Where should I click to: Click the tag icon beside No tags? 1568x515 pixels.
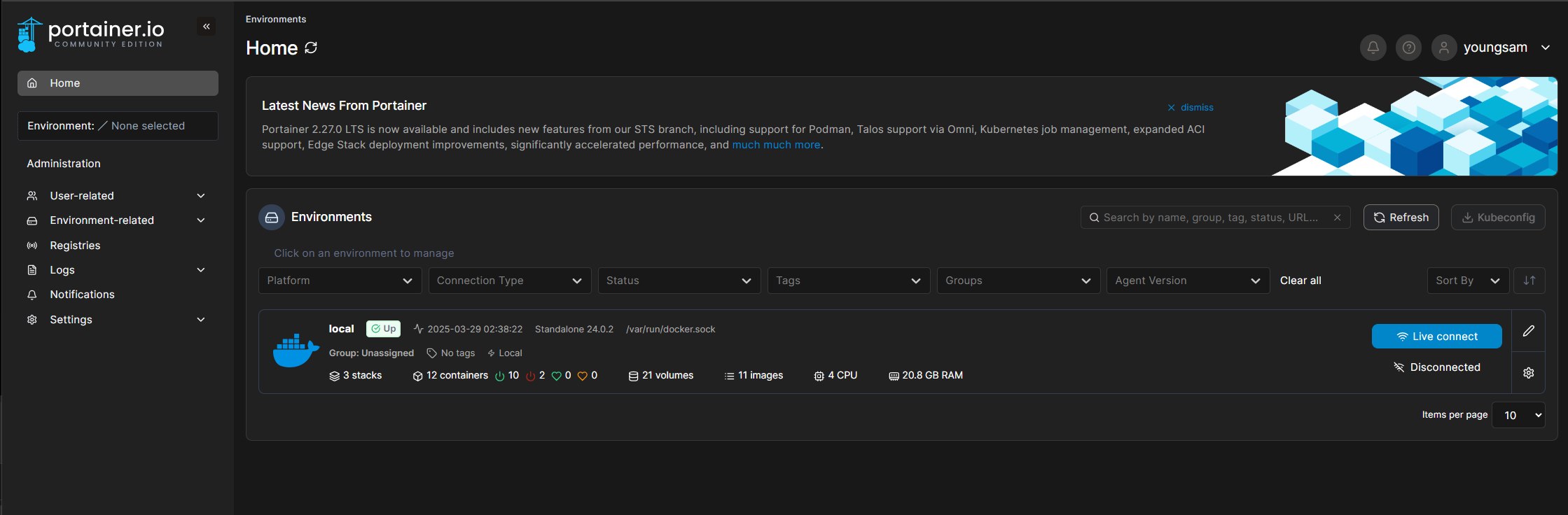pyautogui.click(x=432, y=353)
